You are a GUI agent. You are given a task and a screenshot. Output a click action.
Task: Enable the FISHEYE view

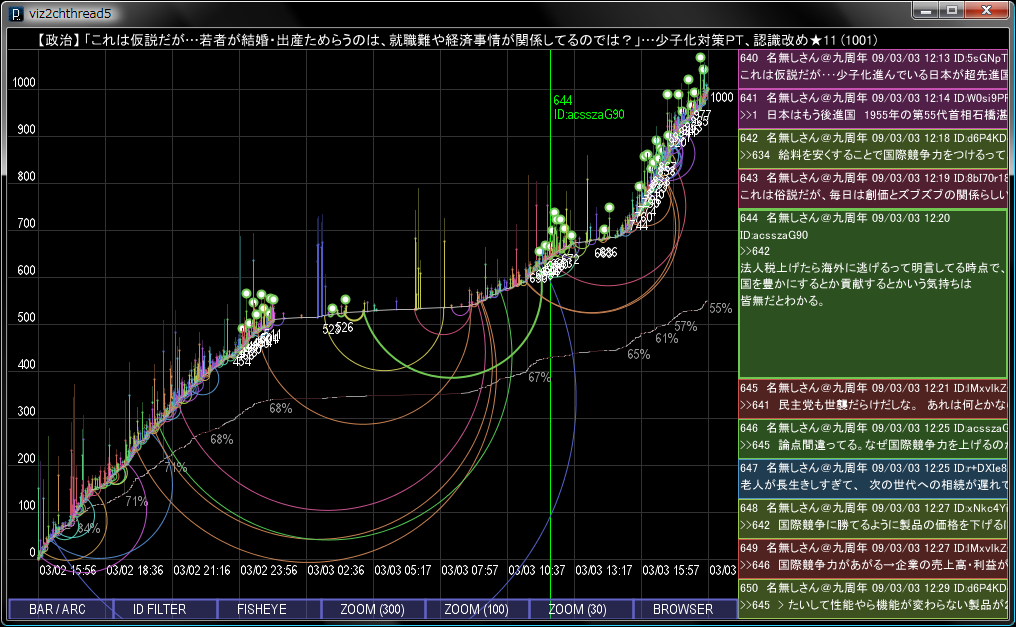tap(268, 609)
